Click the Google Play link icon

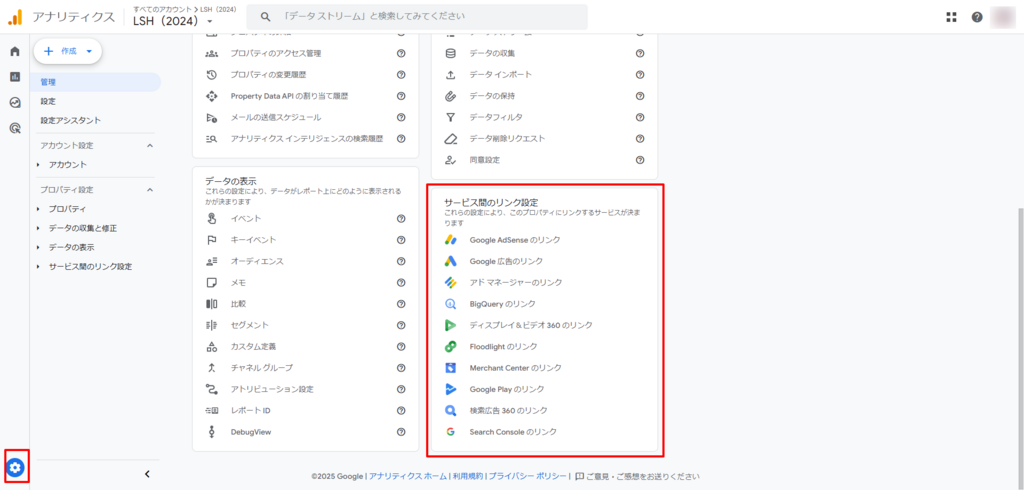point(450,389)
